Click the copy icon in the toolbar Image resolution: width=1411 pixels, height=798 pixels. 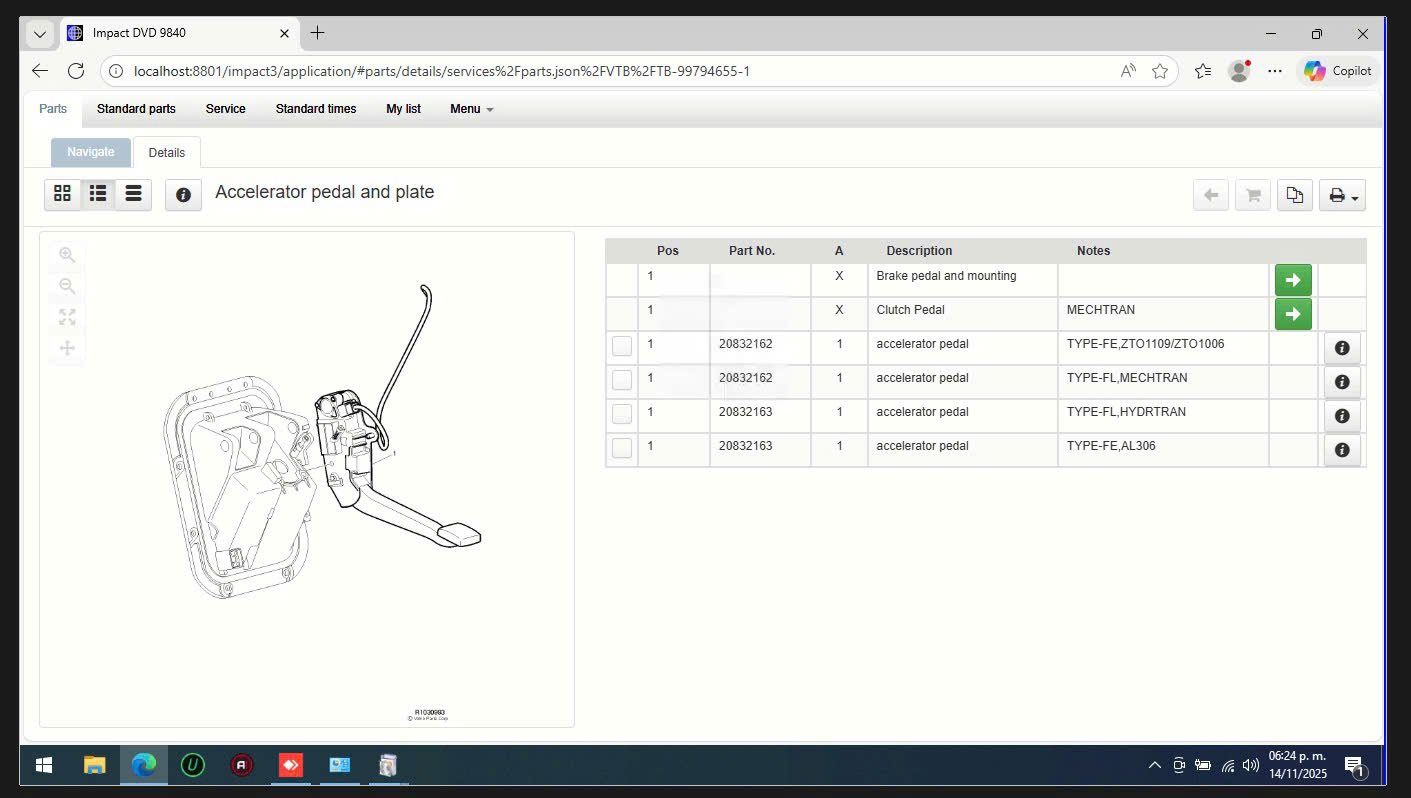[x=1295, y=195]
